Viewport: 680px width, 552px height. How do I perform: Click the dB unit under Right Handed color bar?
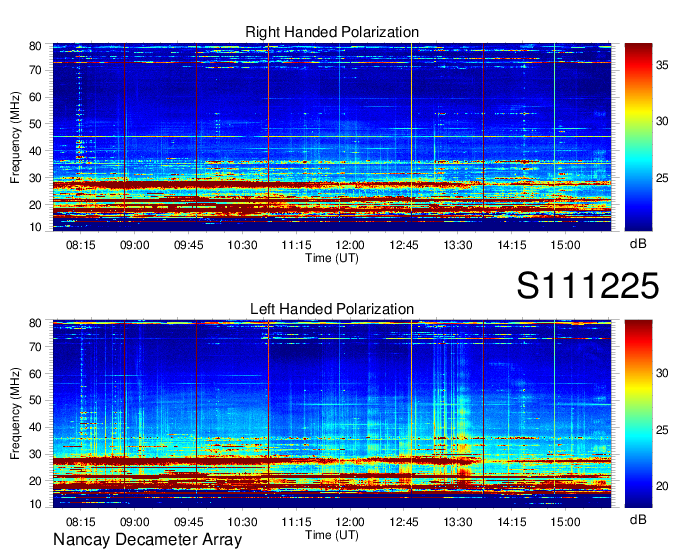[x=638, y=244]
